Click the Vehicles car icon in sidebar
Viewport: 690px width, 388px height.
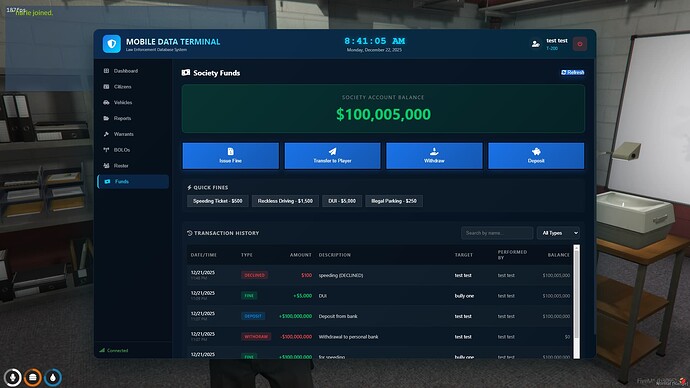click(x=106, y=102)
